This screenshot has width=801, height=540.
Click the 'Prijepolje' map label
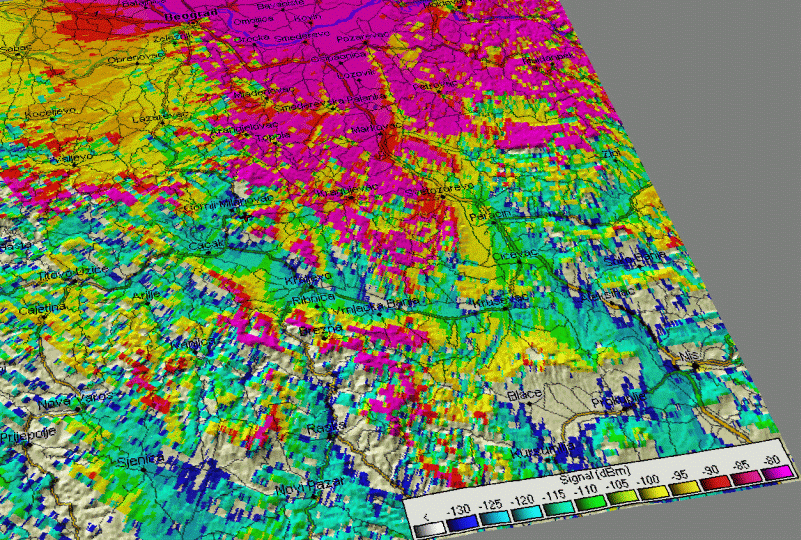[28, 435]
